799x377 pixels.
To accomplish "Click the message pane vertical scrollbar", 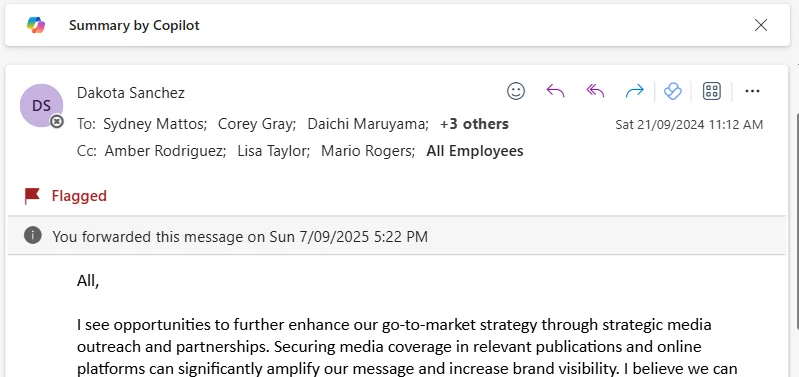I will pyautogui.click(x=796, y=221).
